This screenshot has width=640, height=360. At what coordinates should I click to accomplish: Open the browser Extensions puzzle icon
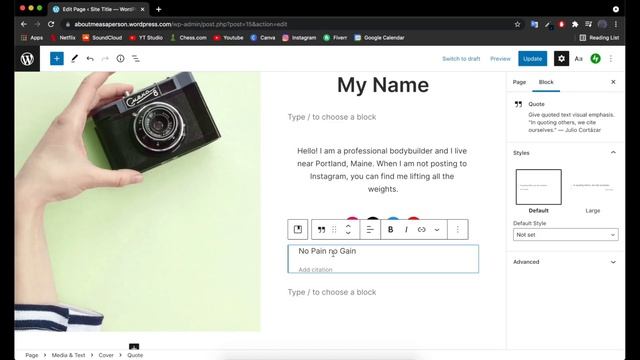(x=575, y=24)
